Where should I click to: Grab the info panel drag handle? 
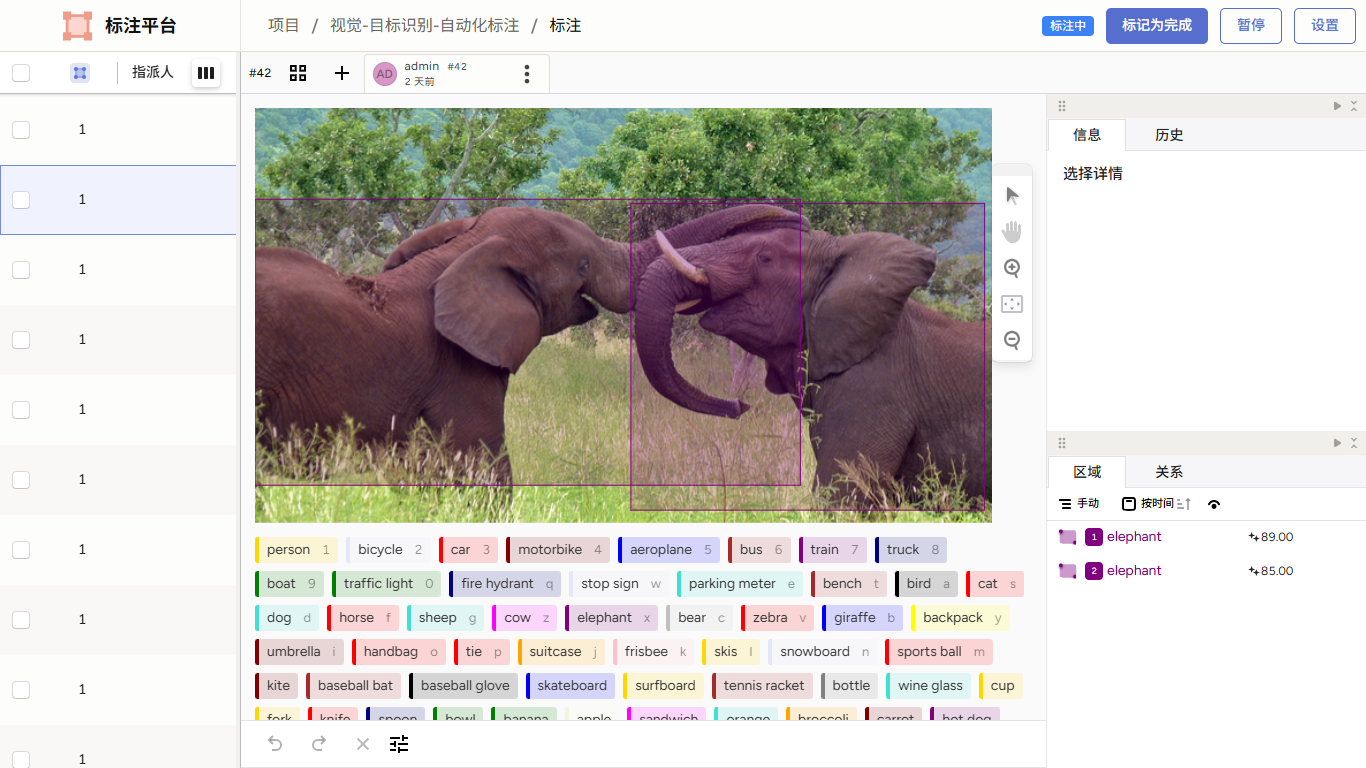(1062, 106)
